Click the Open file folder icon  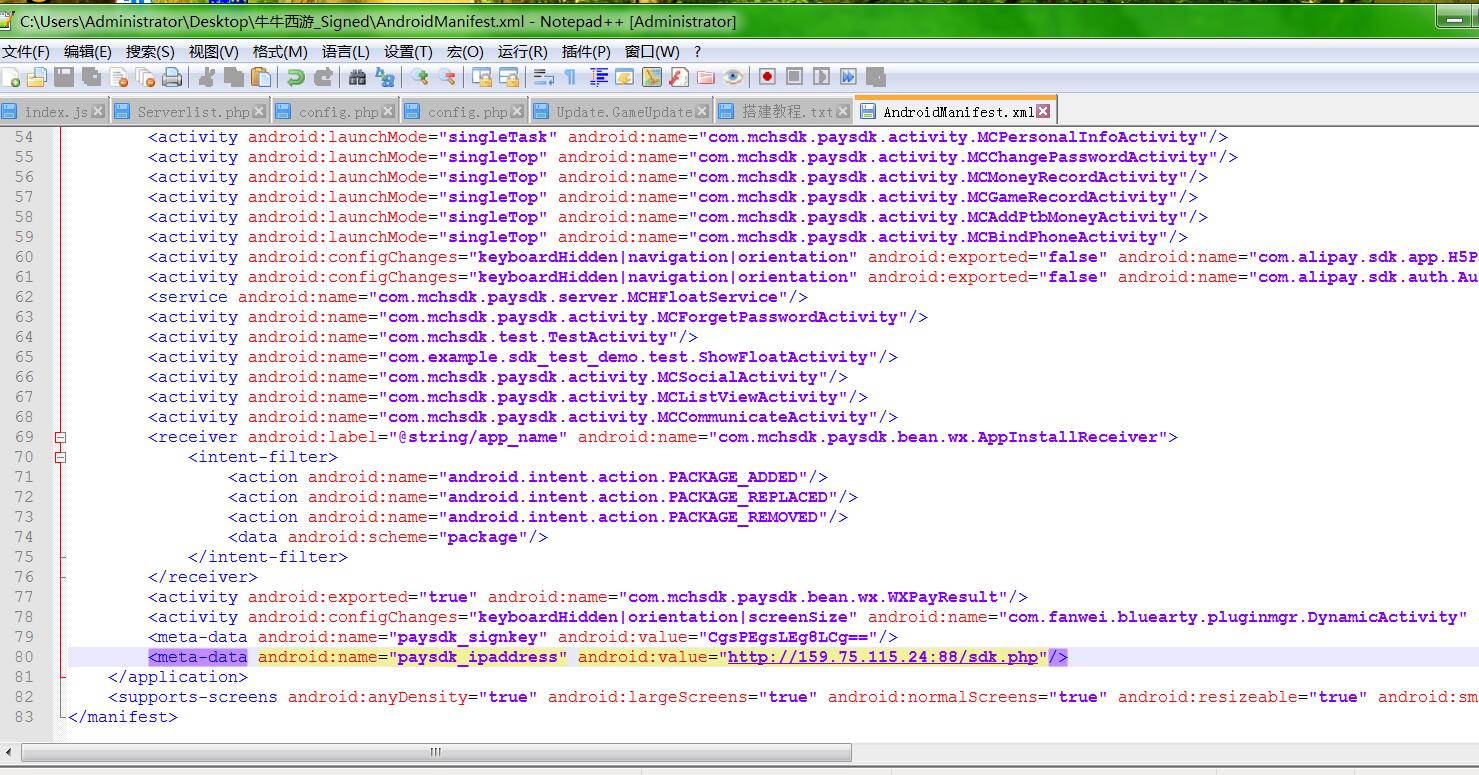point(37,77)
